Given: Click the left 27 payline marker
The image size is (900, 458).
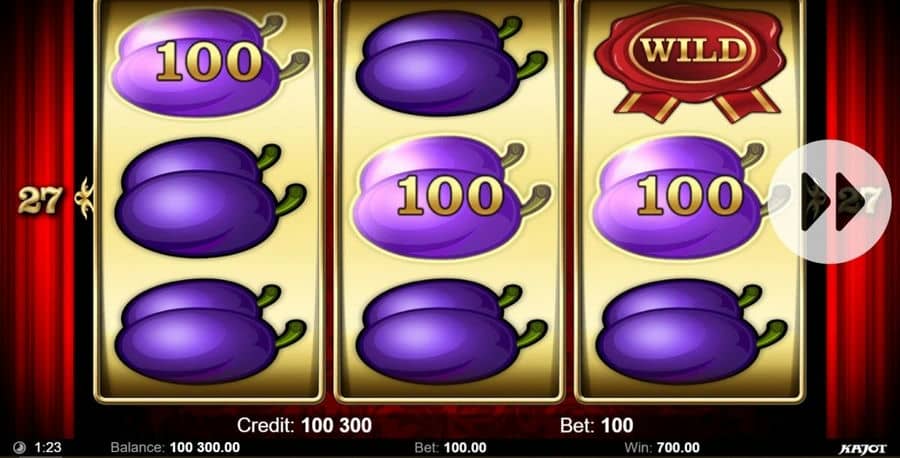Looking at the screenshot, I should (39, 199).
